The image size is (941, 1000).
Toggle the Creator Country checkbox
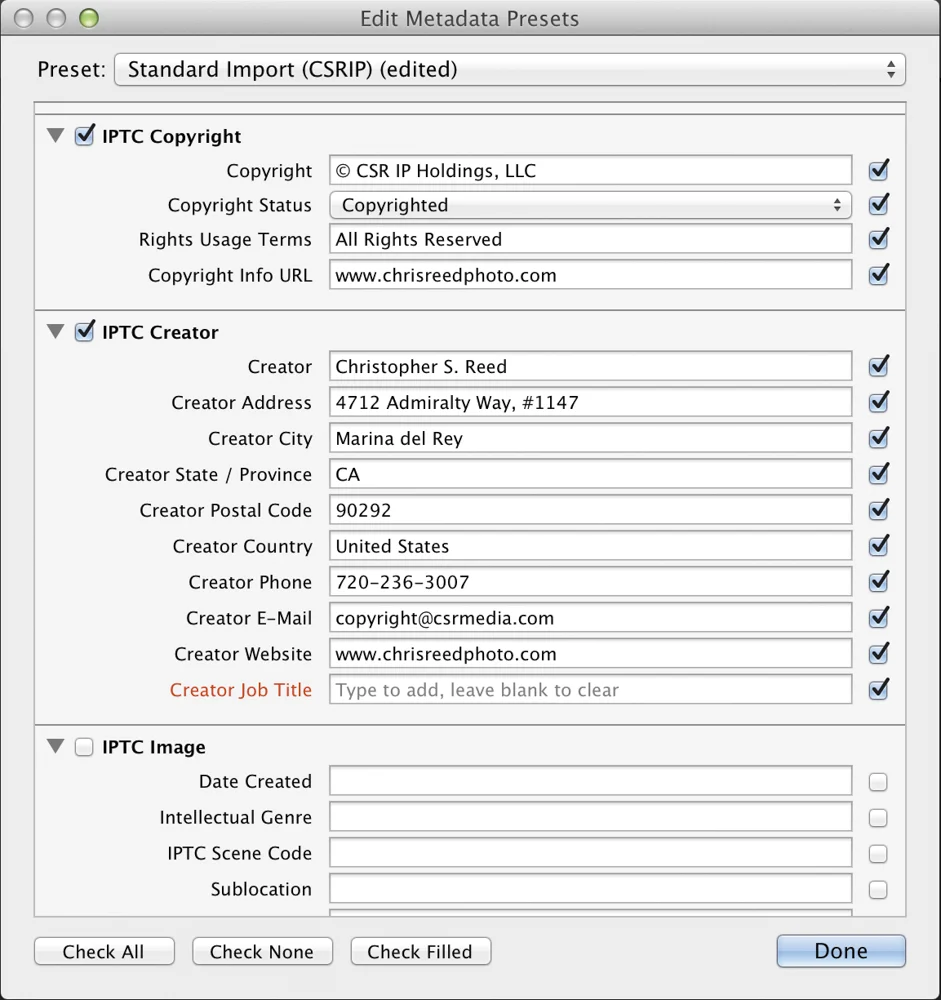(878, 545)
